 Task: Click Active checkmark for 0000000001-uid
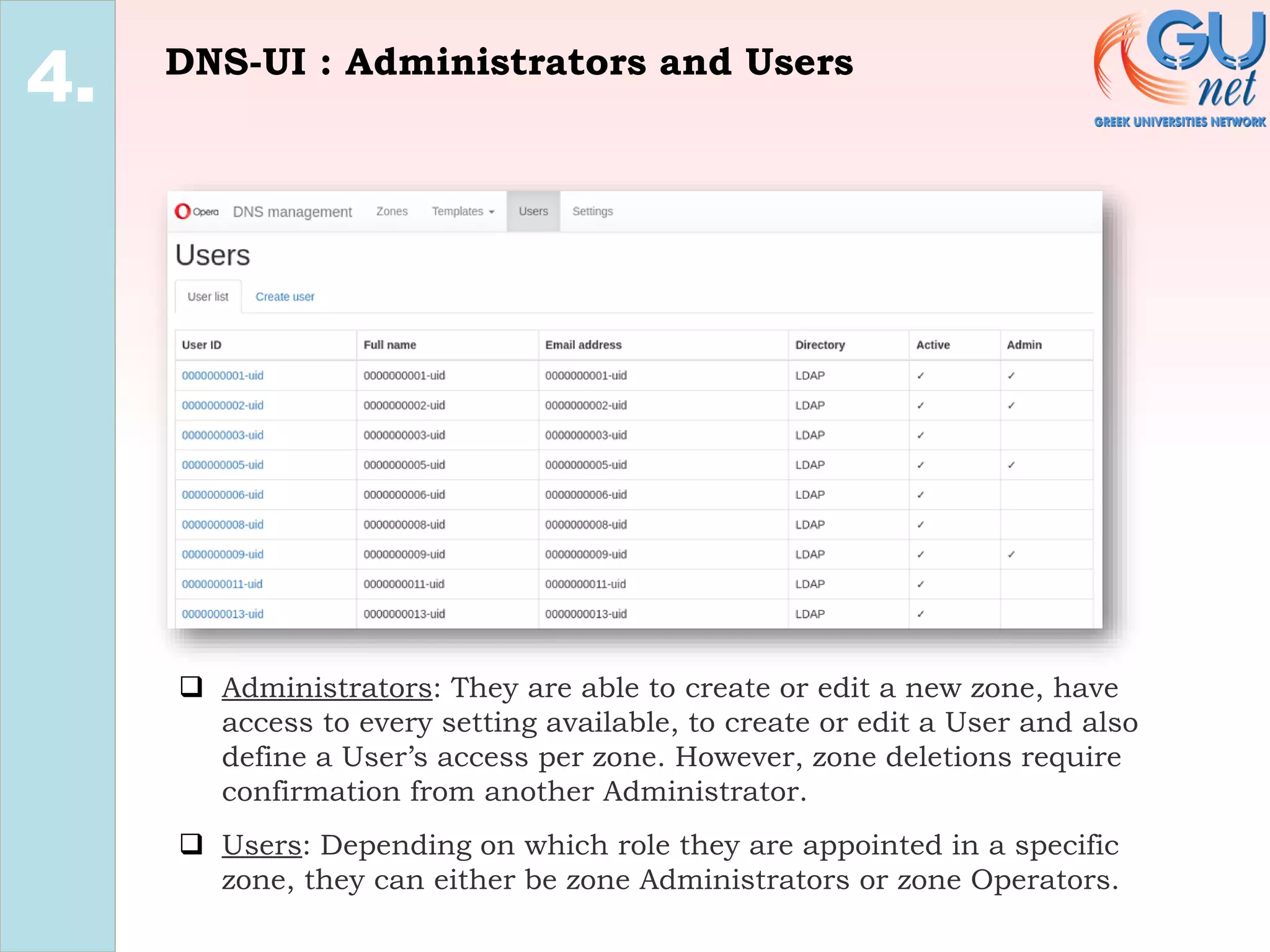pyautogui.click(x=921, y=376)
